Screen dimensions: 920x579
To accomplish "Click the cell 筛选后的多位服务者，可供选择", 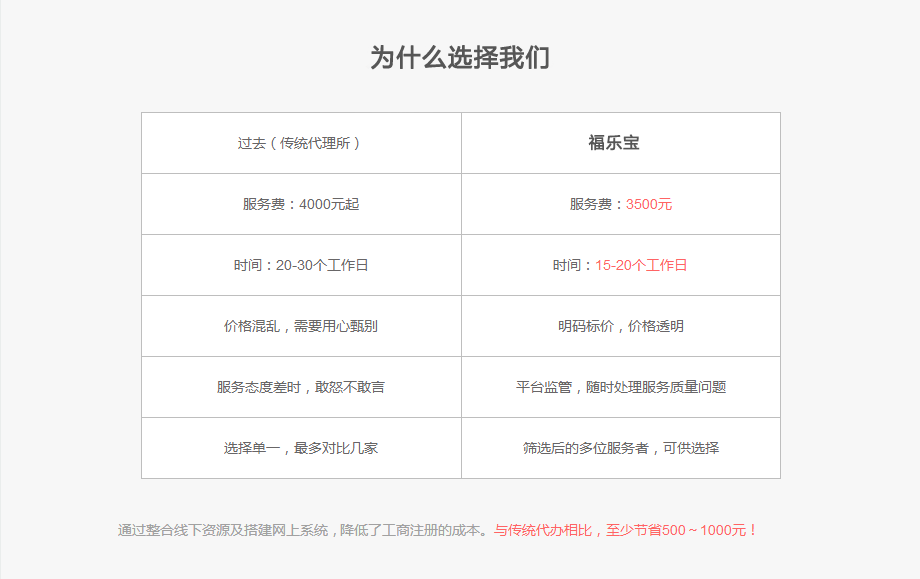I will 621,448.
